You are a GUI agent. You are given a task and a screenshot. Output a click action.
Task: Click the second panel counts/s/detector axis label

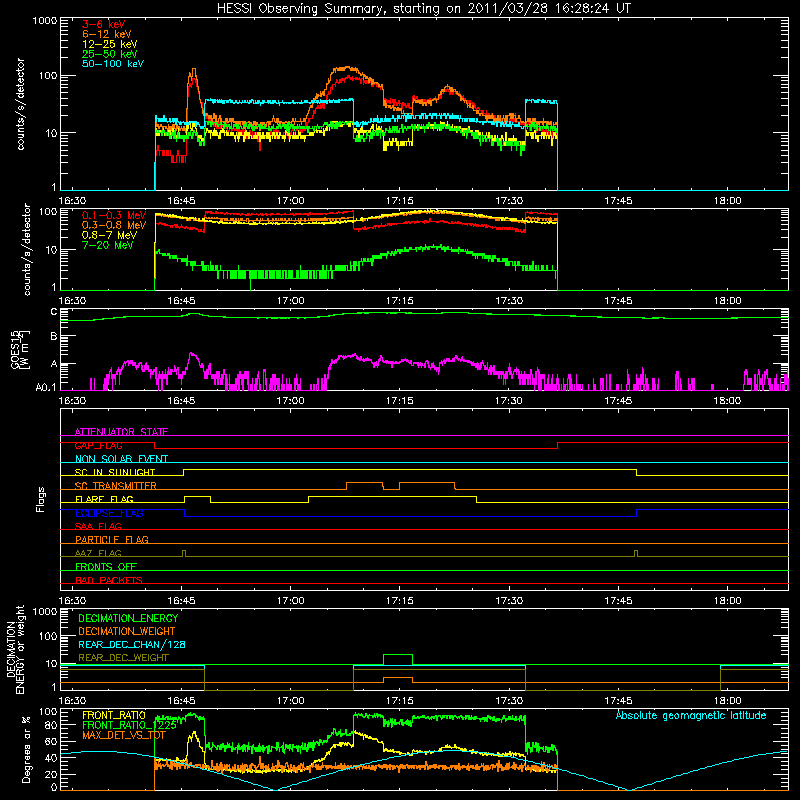click(x=27, y=249)
